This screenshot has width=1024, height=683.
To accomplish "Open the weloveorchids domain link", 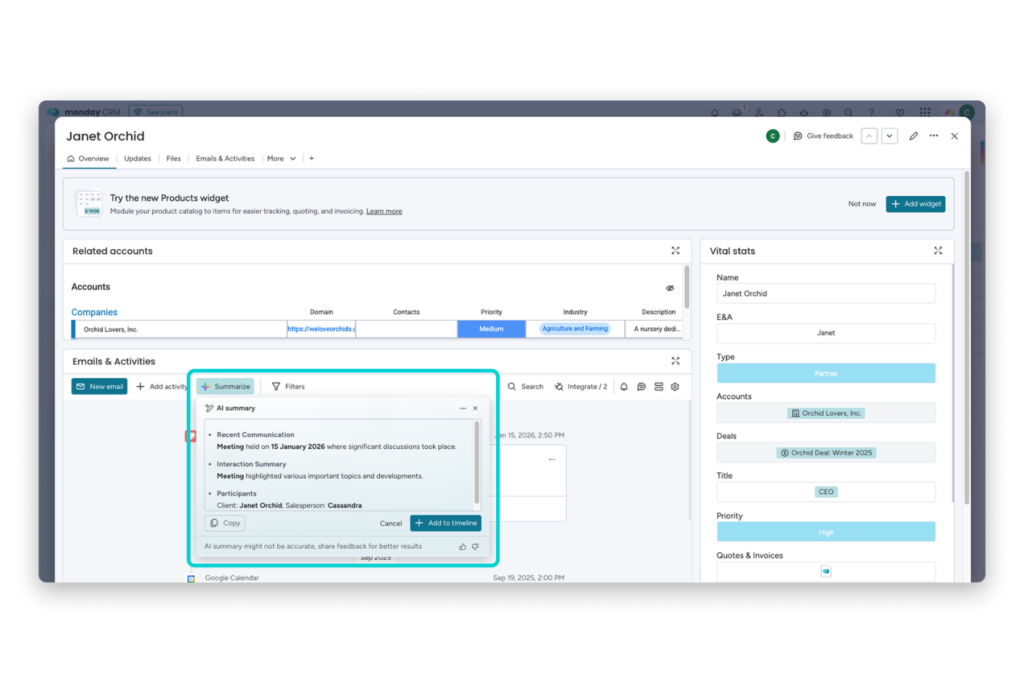I will coord(321,329).
